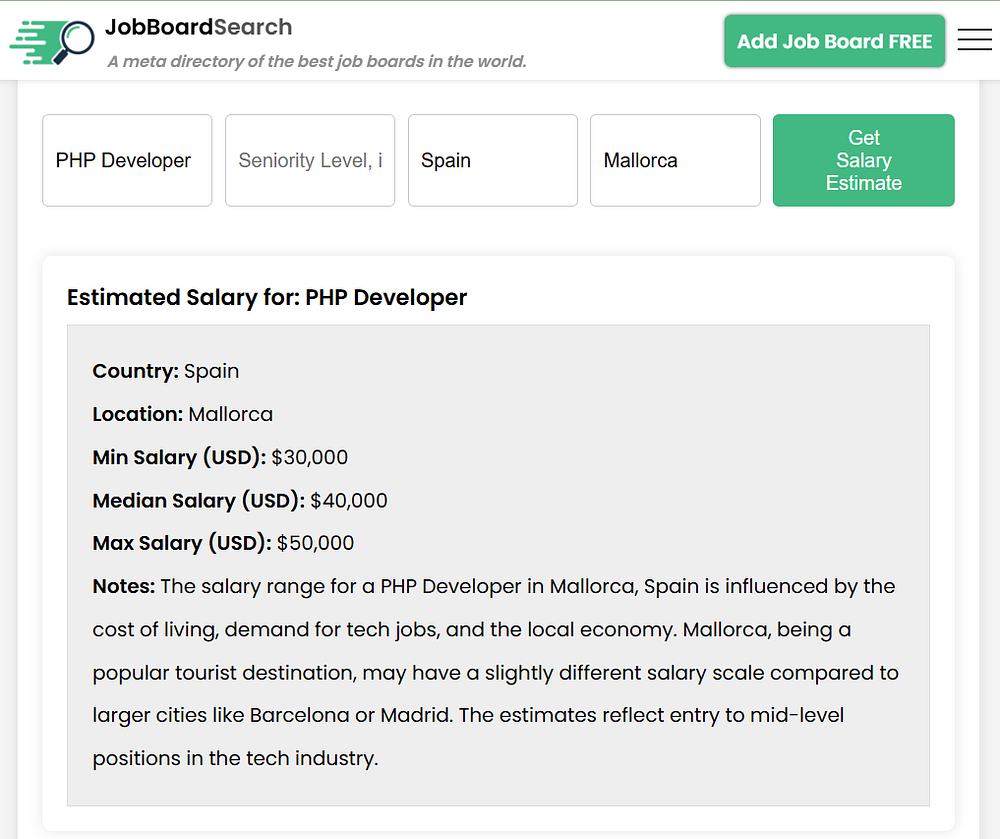The height and width of the screenshot is (839, 1000).
Task: Click the Notes label in results
Action: coord(123,586)
